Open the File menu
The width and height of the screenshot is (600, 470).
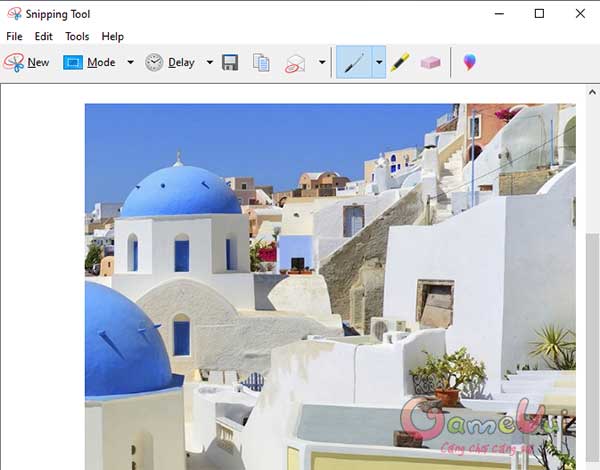coord(15,36)
